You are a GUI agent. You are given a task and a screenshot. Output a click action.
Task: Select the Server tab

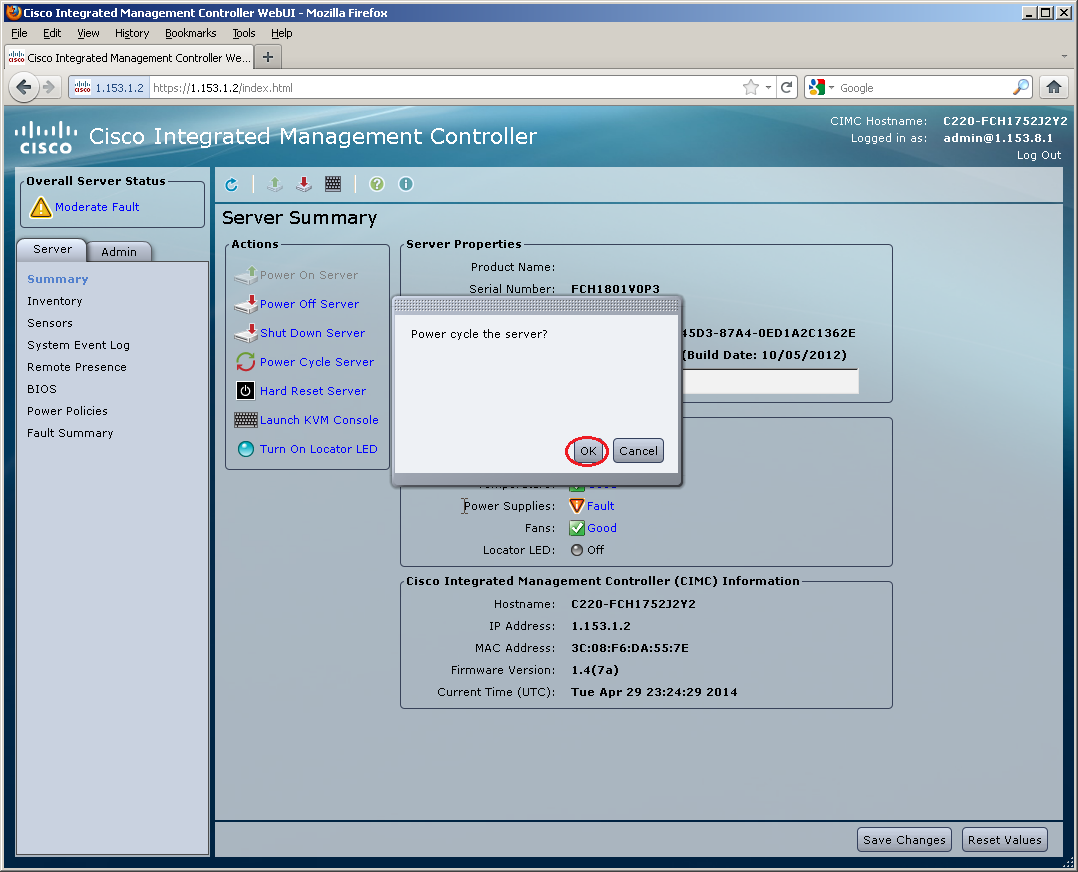(x=52, y=250)
